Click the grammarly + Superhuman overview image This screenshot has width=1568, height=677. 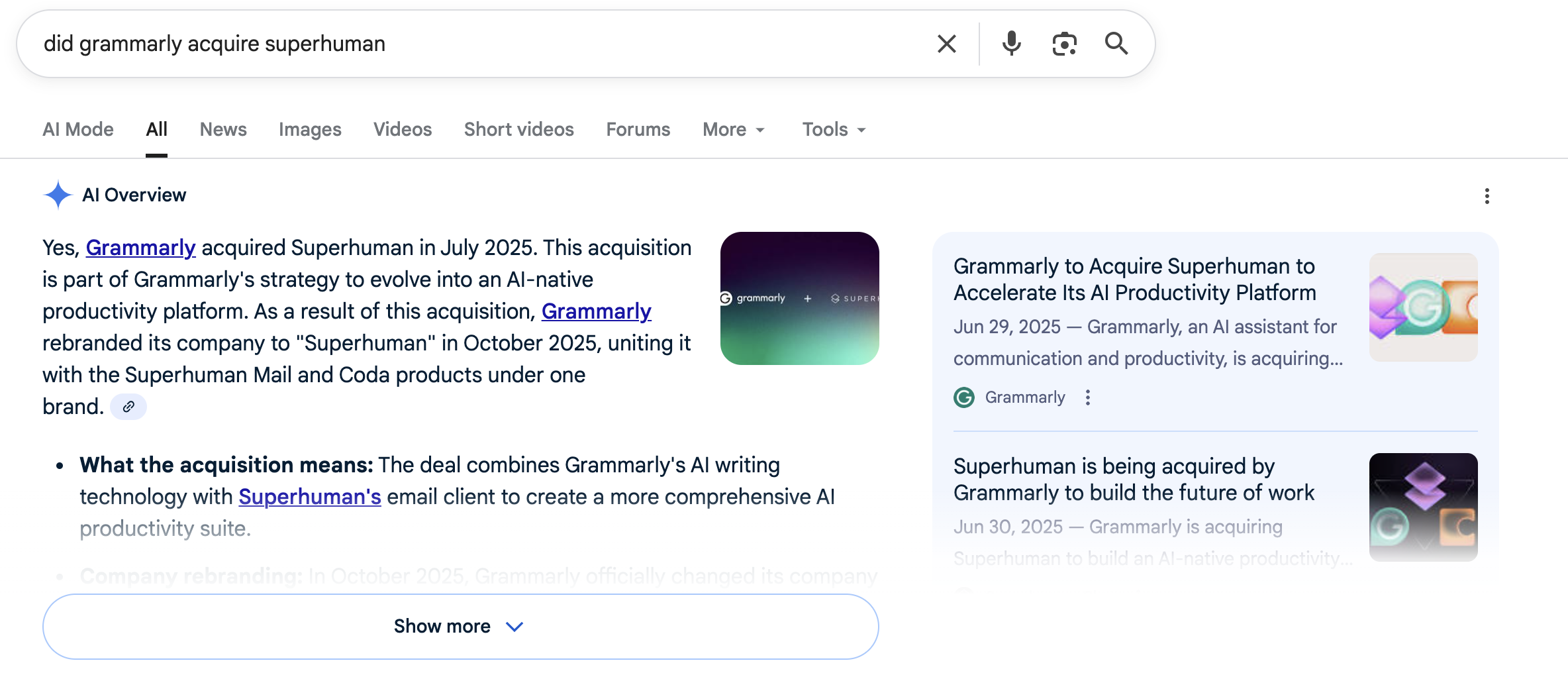[799, 298]
